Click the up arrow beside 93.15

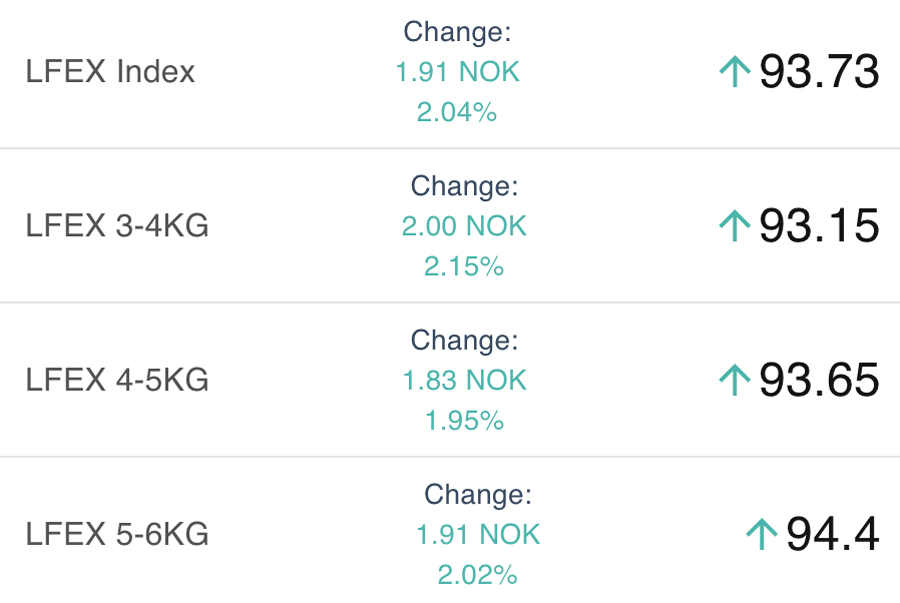[735, 226]
